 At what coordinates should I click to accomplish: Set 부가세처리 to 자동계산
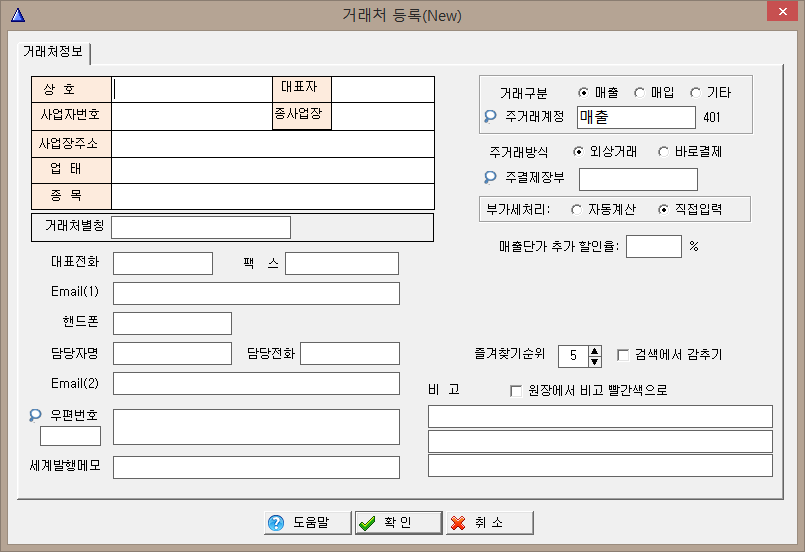point(577,210)
